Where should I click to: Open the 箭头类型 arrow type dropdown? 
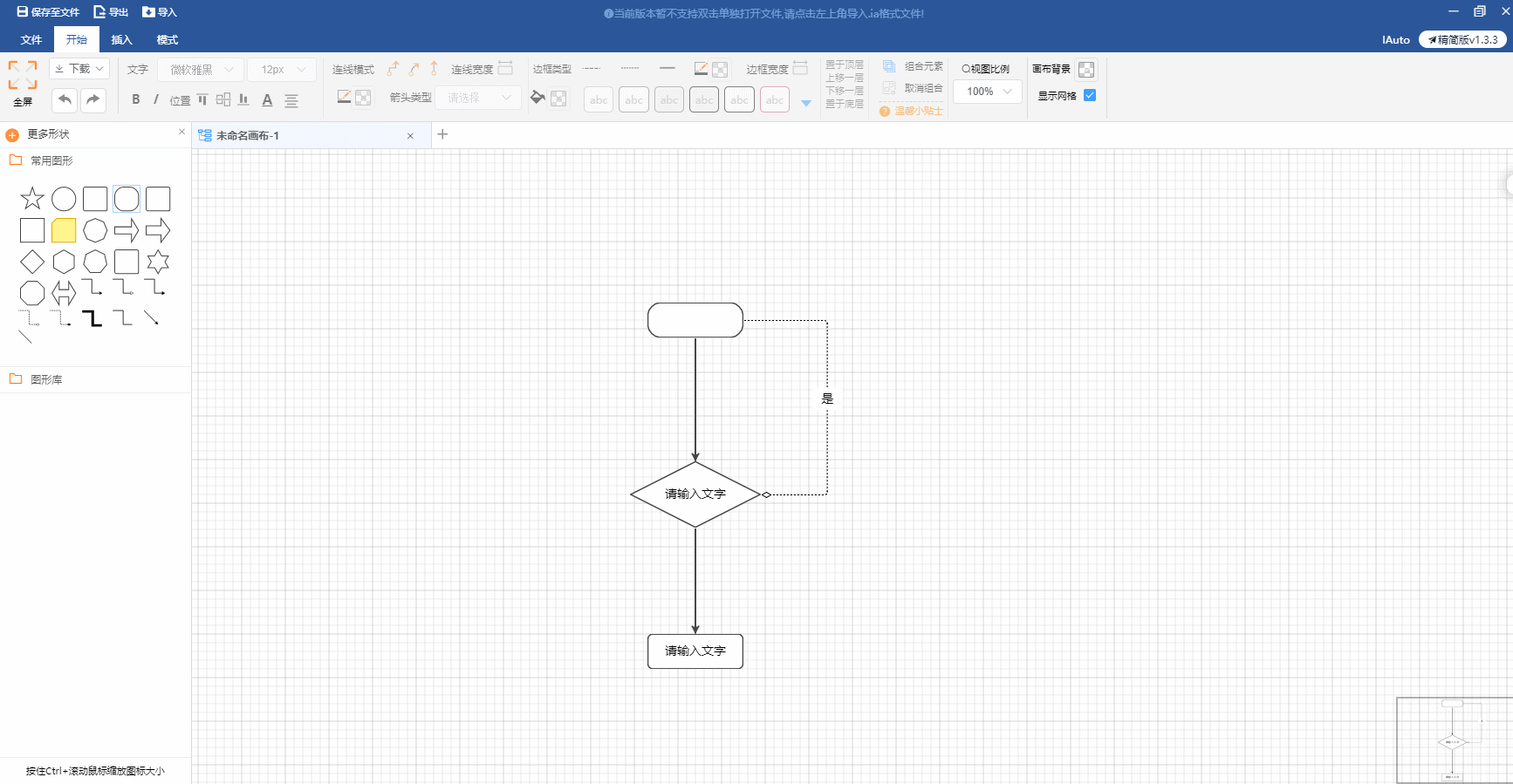[478, 98]
